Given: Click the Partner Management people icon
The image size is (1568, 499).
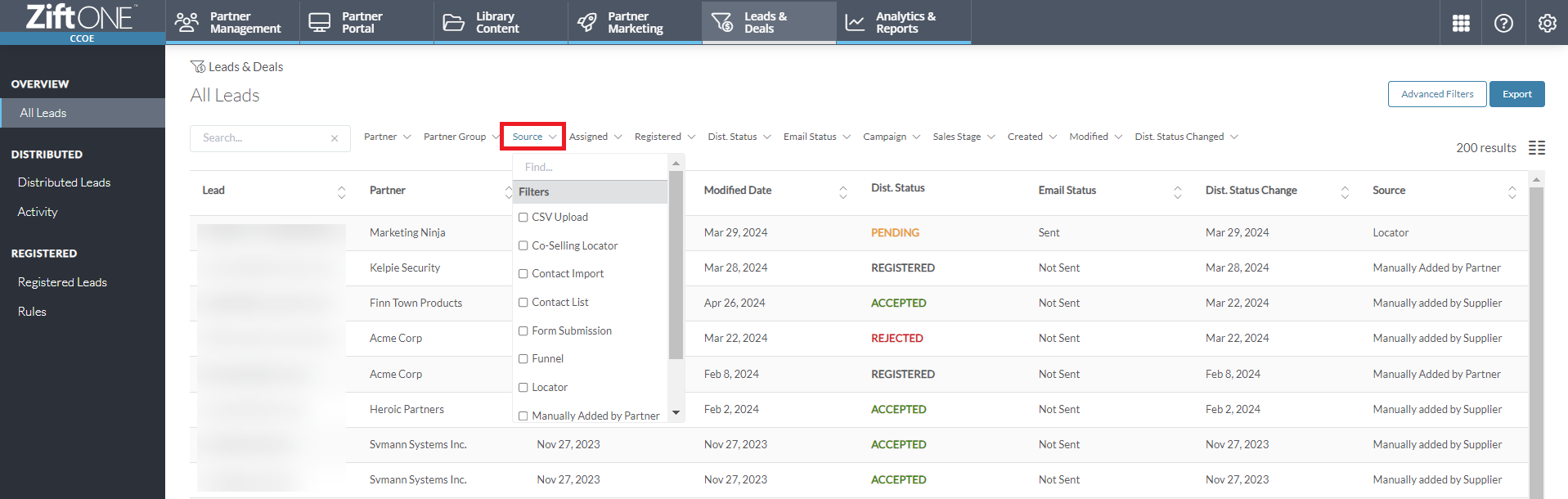Looking at the screenshot, I should tap(186, 22).
